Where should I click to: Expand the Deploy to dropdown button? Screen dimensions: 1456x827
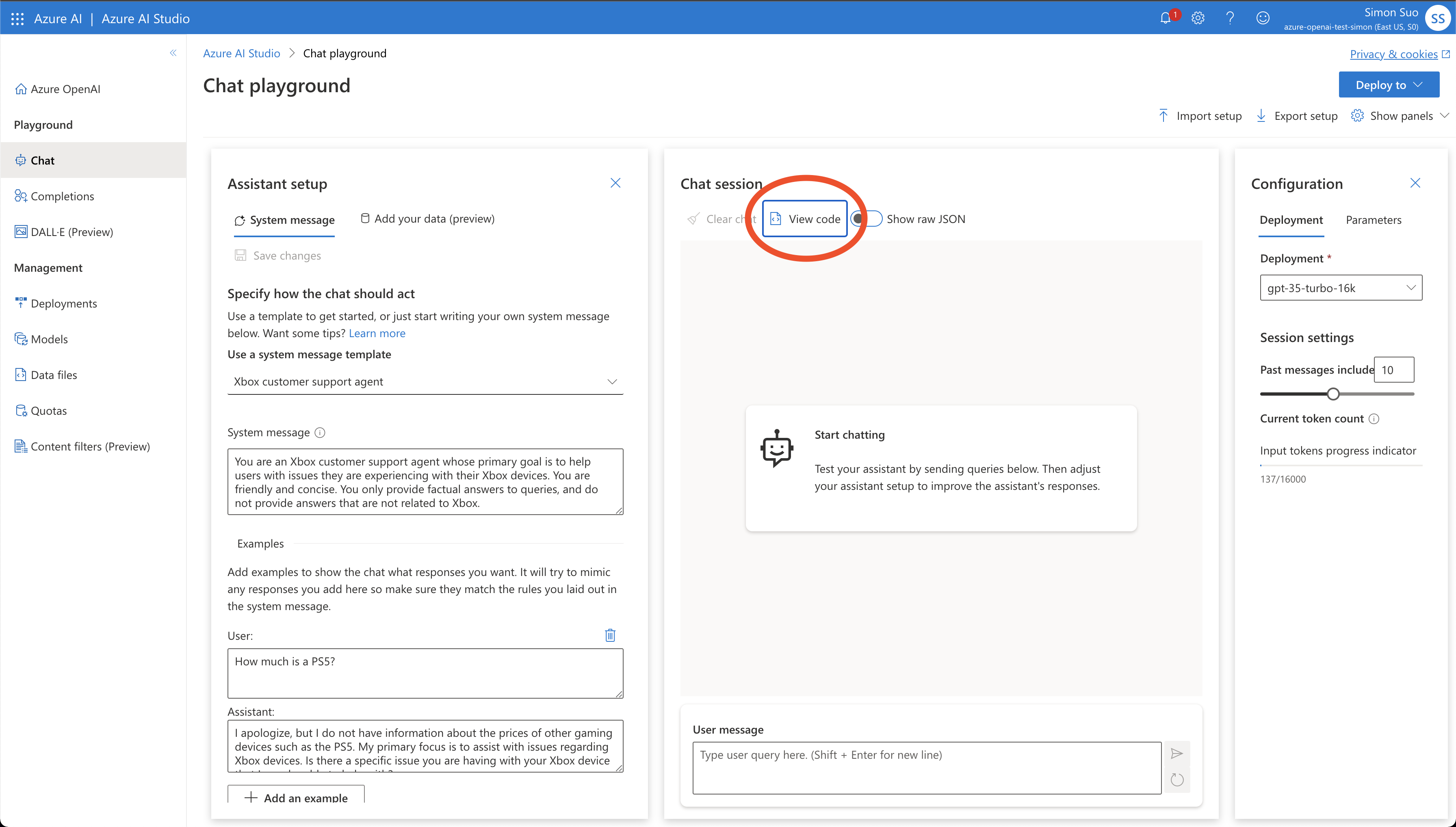1389,84
